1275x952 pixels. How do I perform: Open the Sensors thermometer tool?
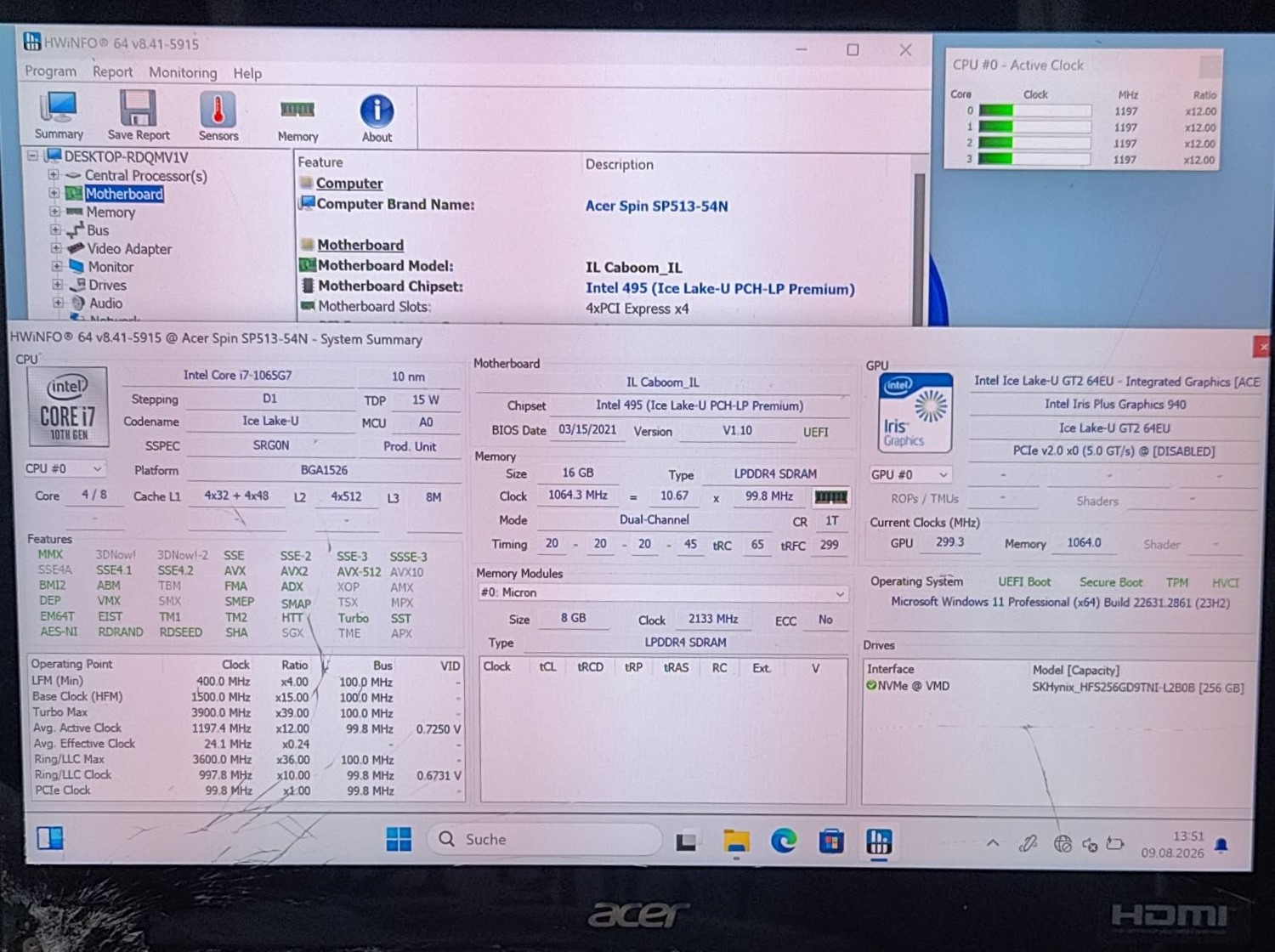click(218, 116)
